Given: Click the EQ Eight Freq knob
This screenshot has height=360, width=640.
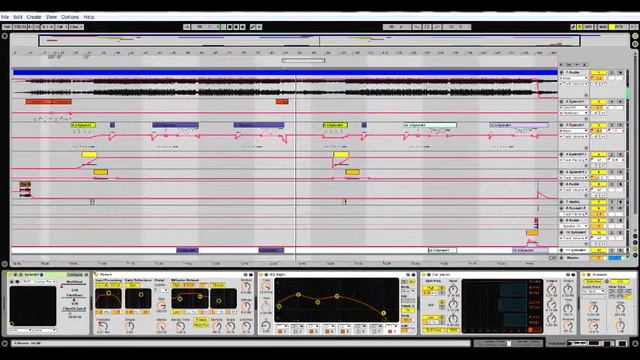Looking at the screenshot, I should [x=266, y=288].
